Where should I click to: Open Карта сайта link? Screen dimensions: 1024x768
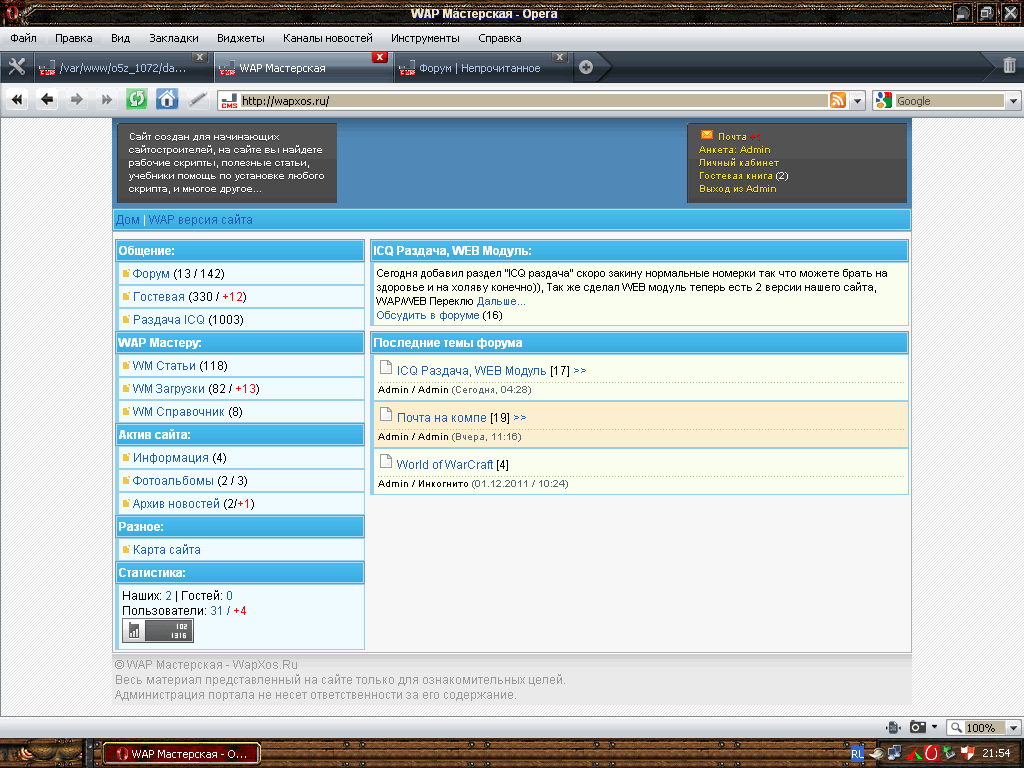tap(167, 550)
